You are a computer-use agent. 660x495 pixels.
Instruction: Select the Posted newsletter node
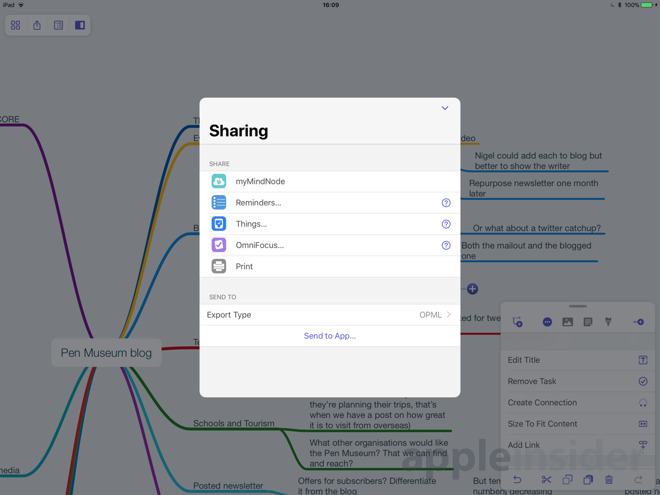228,485
